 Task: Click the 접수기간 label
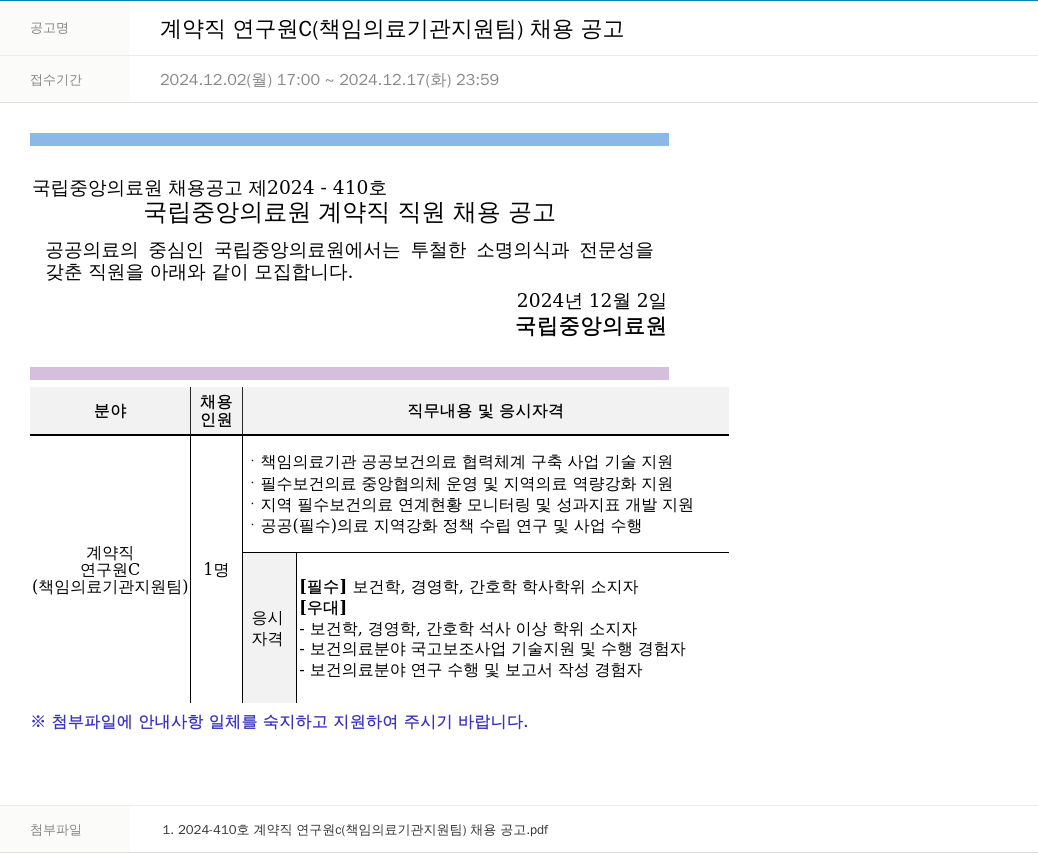click(56, 80)
